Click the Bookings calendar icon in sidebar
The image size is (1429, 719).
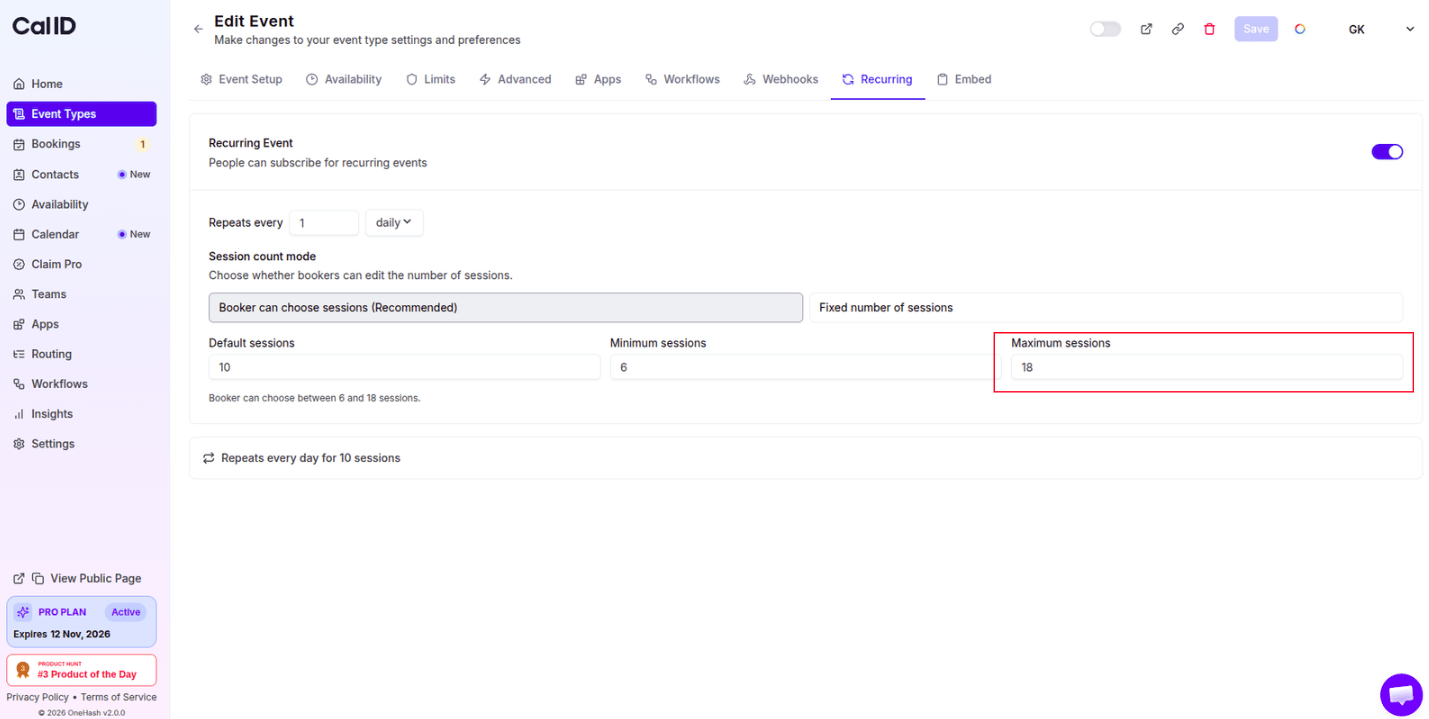coord(19,144)
